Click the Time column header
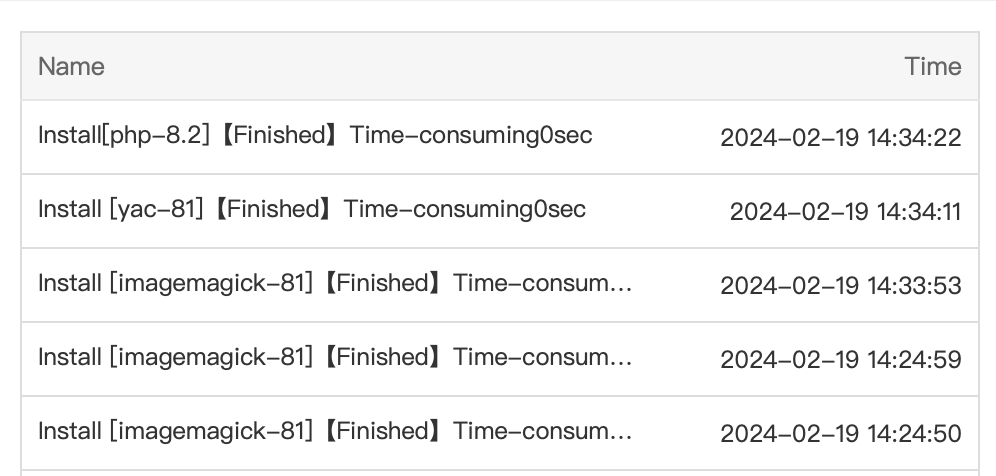Viewport: 996px width, 476px height. pyautogui.click(x=932, y=67)
